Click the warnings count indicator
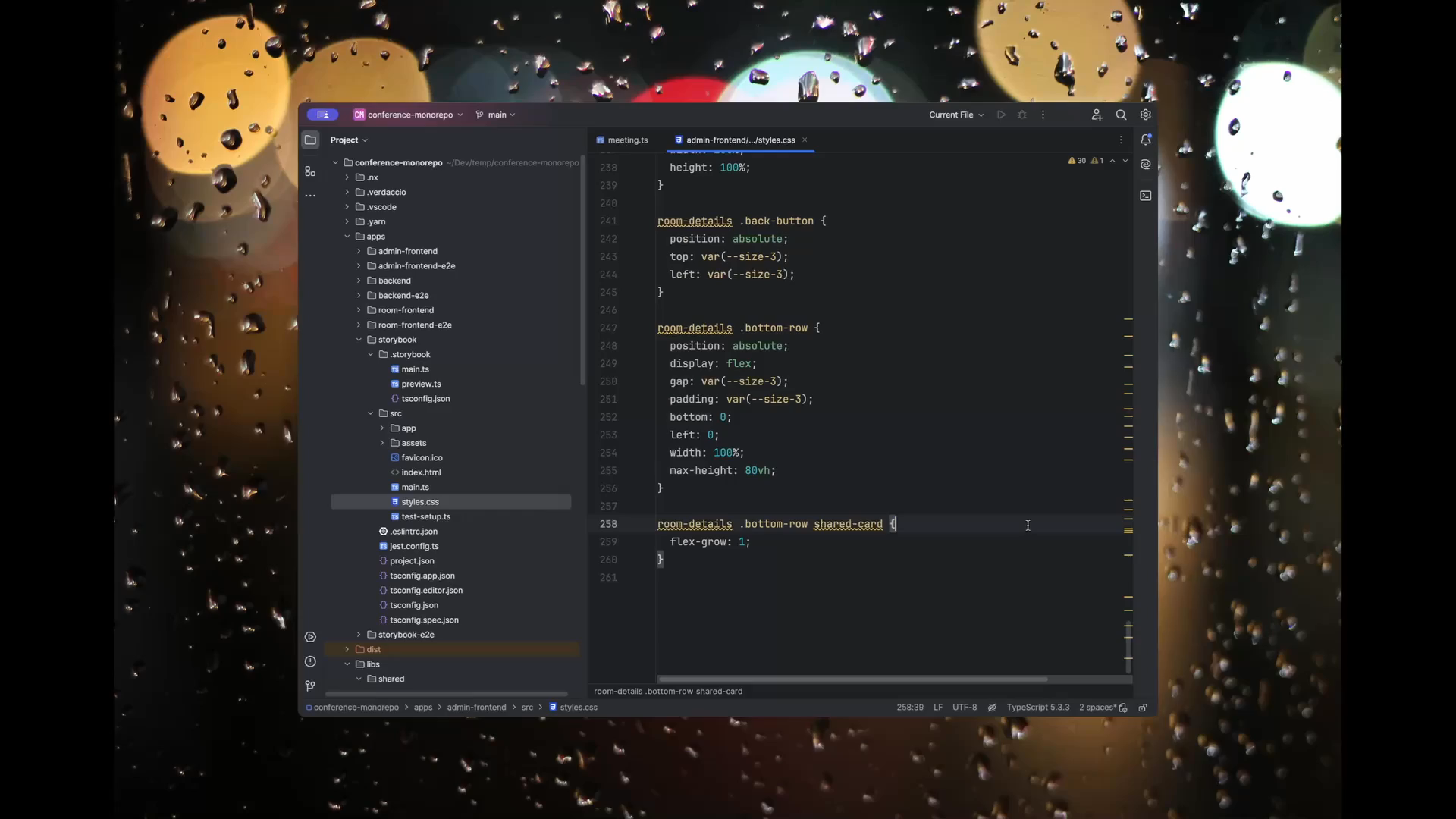1456x819 pixels. [x=1085, y=161]
